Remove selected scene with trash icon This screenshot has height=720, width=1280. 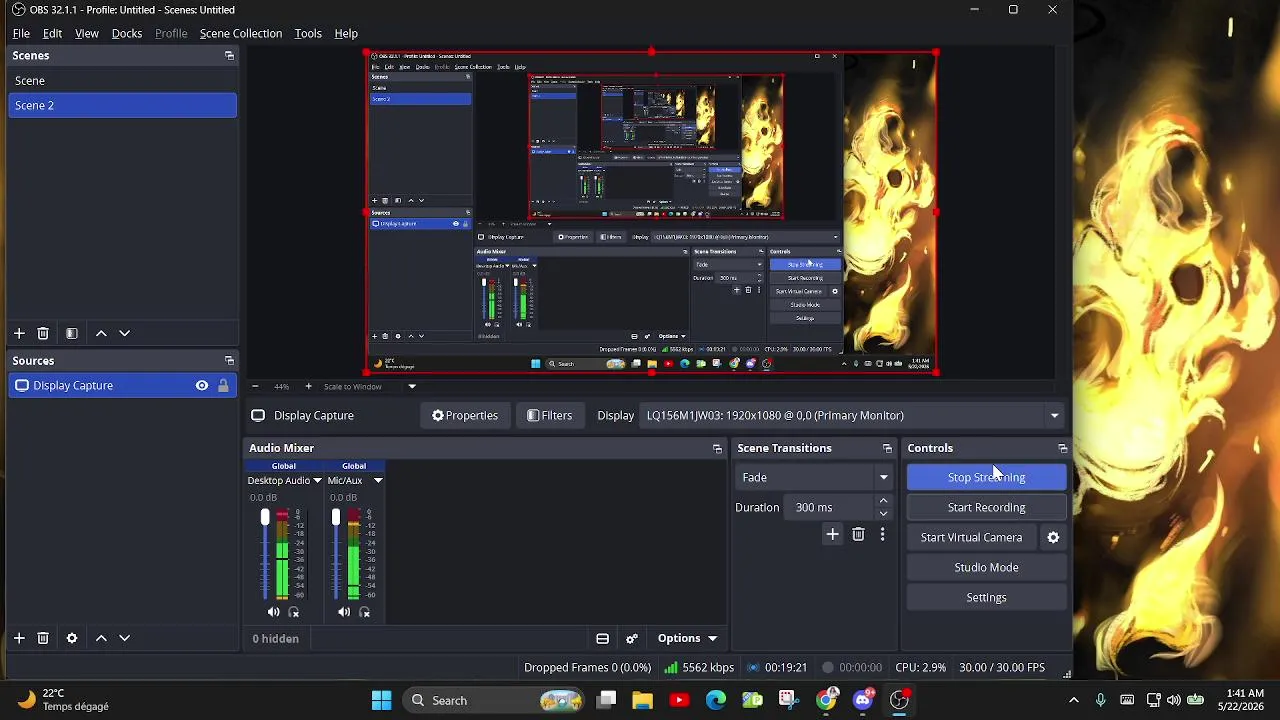(x=43, y=333)
